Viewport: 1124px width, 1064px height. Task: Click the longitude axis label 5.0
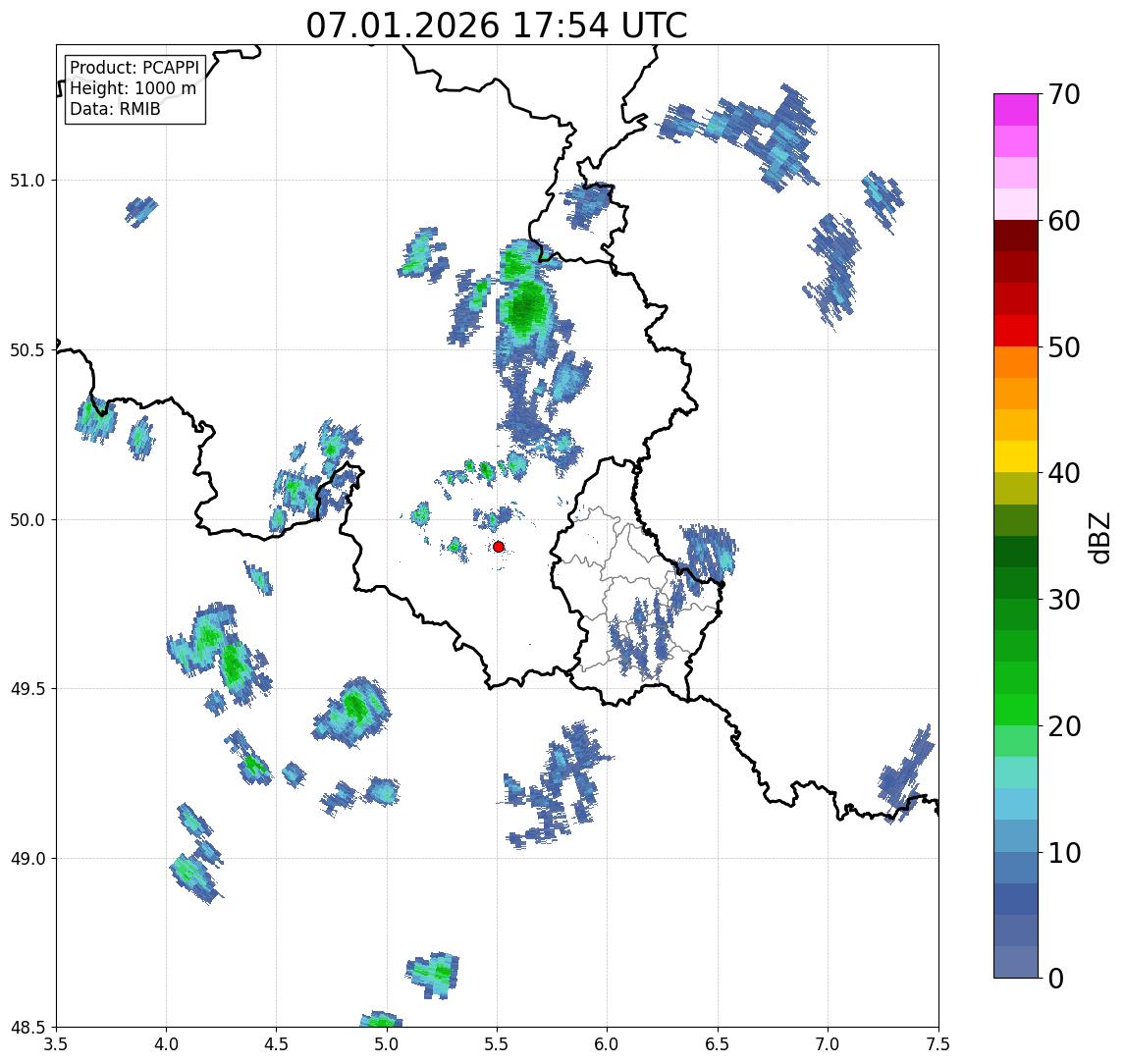(387, 1044)
